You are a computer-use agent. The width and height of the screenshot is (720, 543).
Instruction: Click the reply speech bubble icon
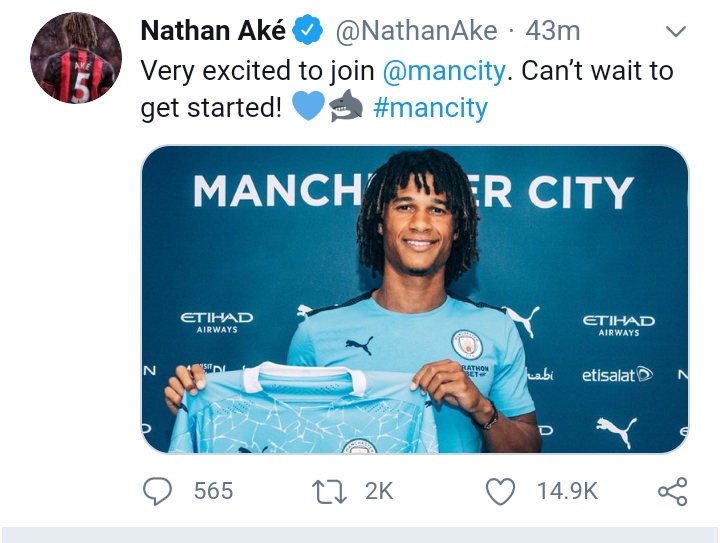tap(158, 491)
